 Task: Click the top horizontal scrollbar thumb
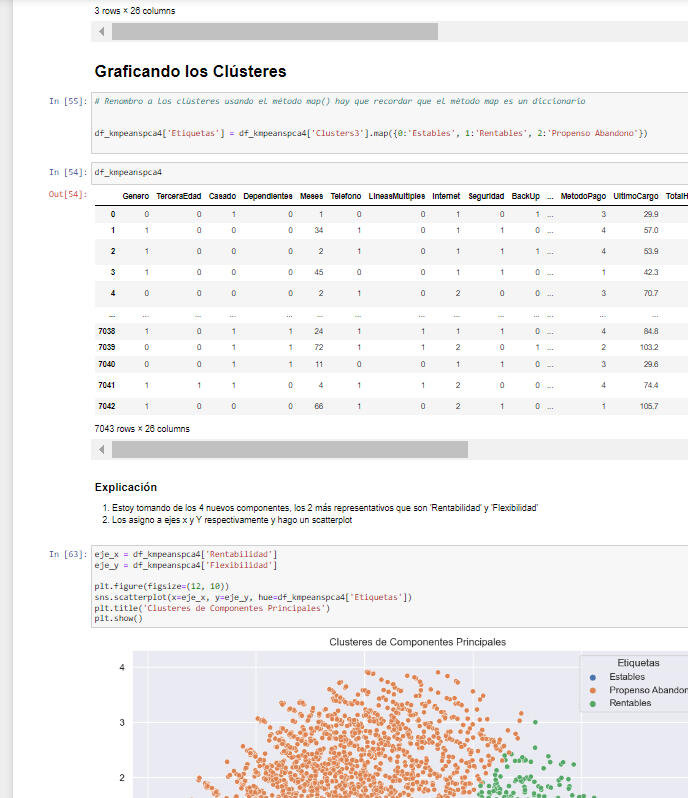tap(274, 32)
